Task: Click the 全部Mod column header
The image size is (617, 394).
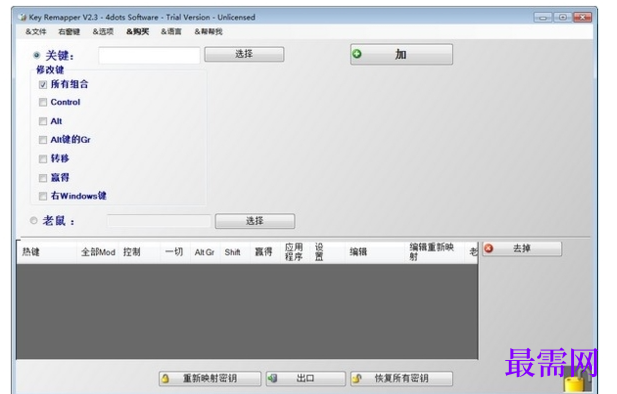Action: tap(98, 252)
